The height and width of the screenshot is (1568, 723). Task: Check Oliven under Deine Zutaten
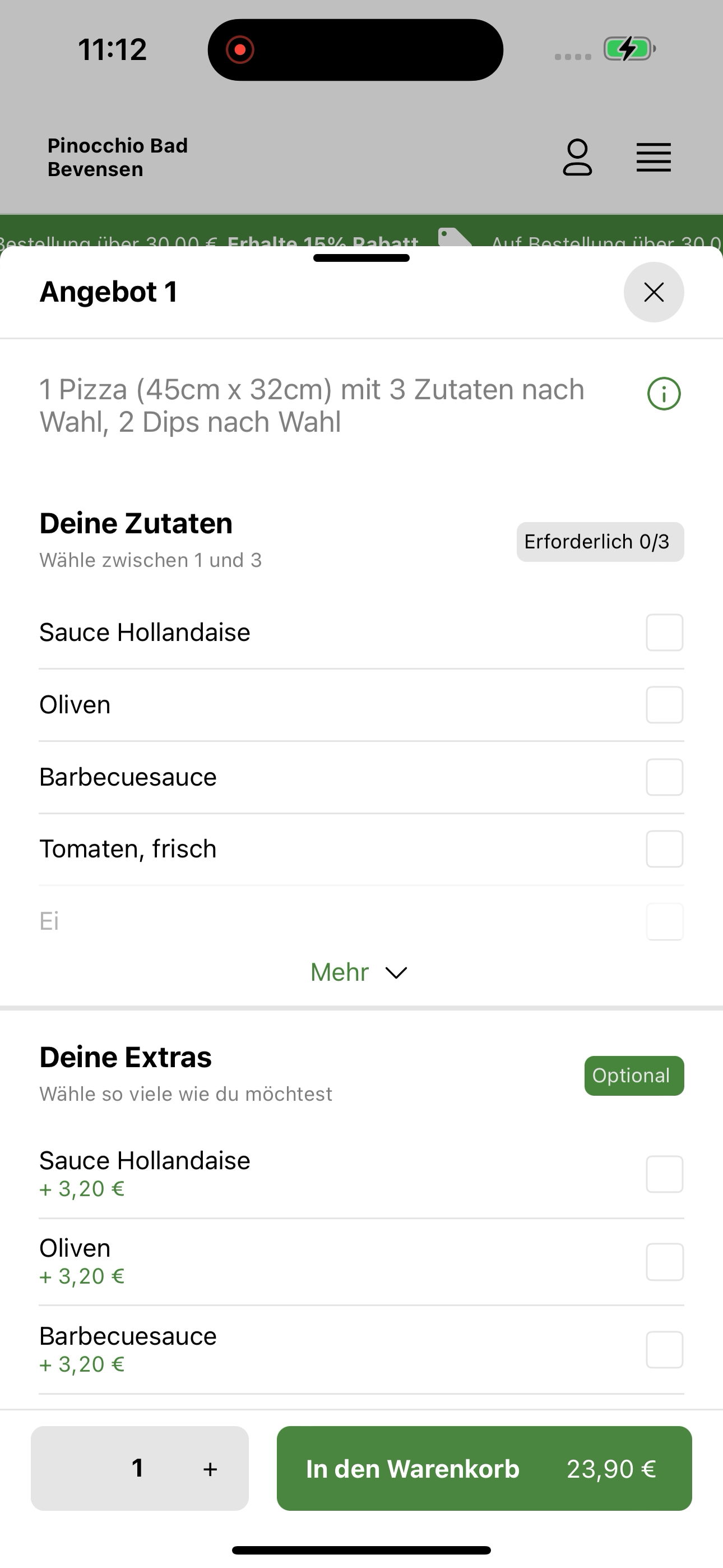point(664,705)
